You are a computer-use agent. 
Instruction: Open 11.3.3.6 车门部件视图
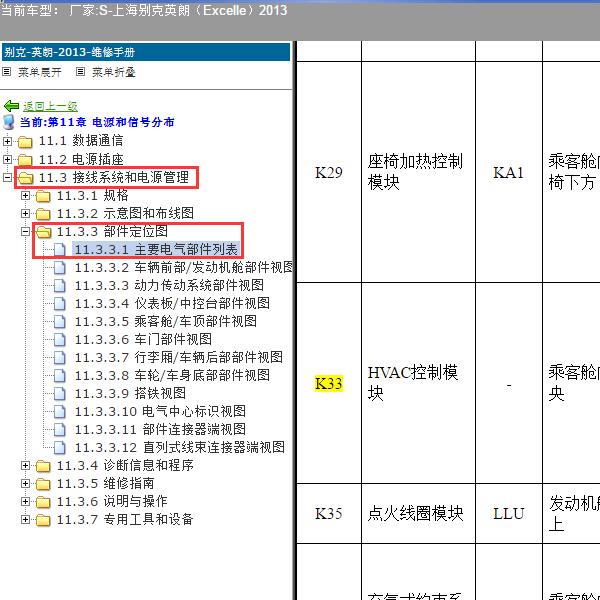[x=143, y=339]
